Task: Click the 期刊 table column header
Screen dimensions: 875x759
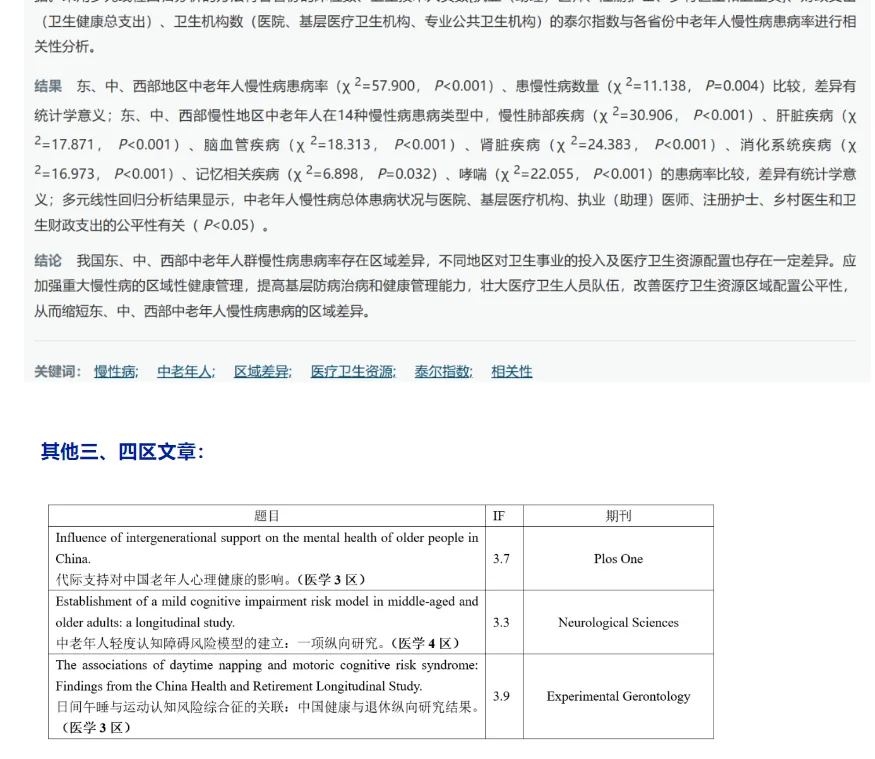Action: [x=618, y=516]
